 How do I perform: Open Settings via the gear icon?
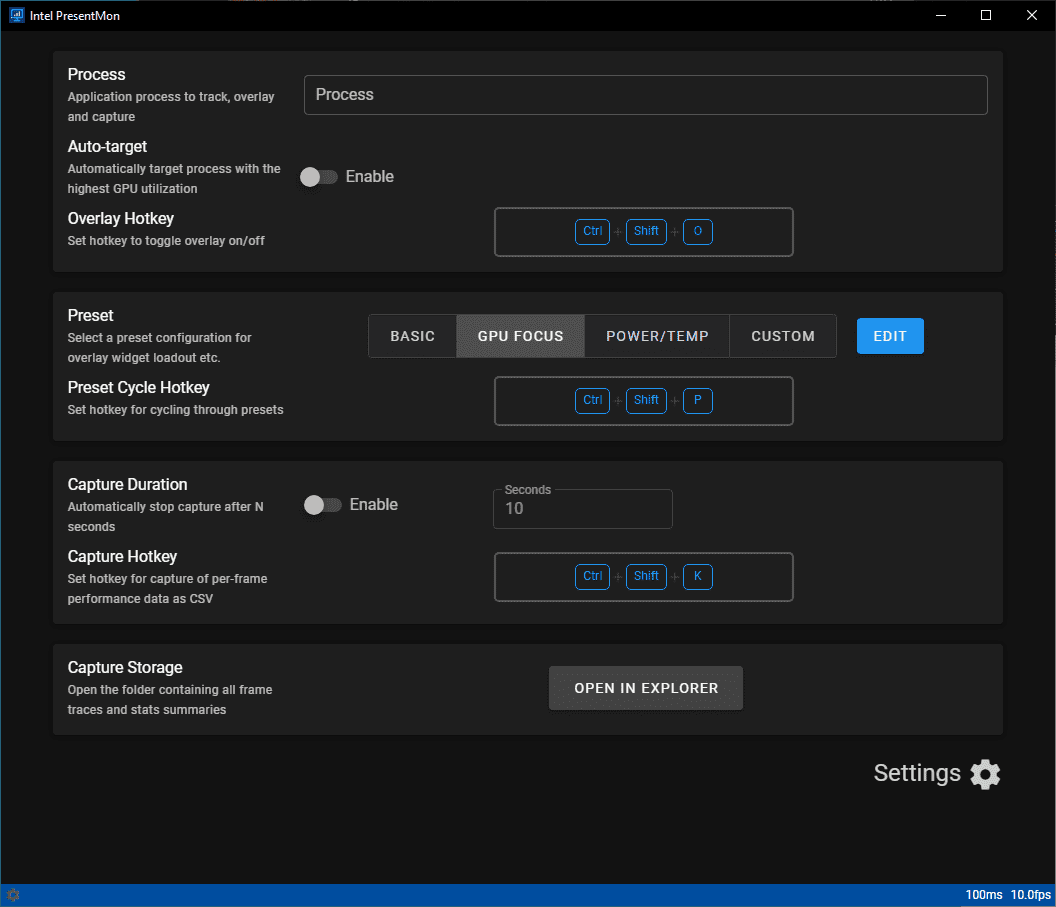click(x=985, y=774)
